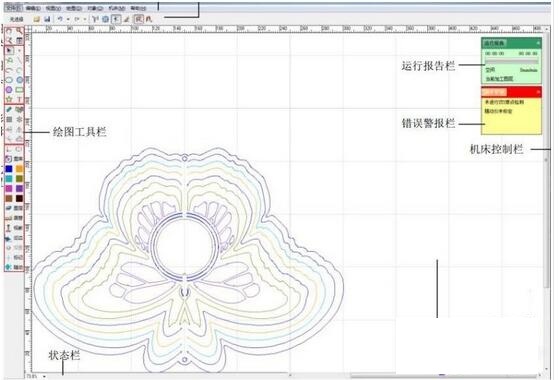Click the scroll down arrow at the bottom right
The width and height of the screenshot is (559, 380).
547,369
